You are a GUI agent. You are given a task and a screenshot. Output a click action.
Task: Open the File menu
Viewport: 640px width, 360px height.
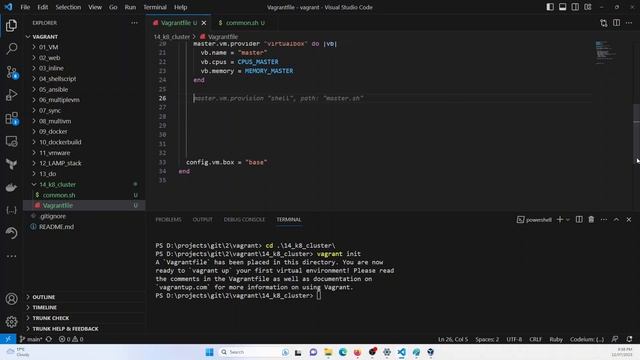click(x=25, y=7)
